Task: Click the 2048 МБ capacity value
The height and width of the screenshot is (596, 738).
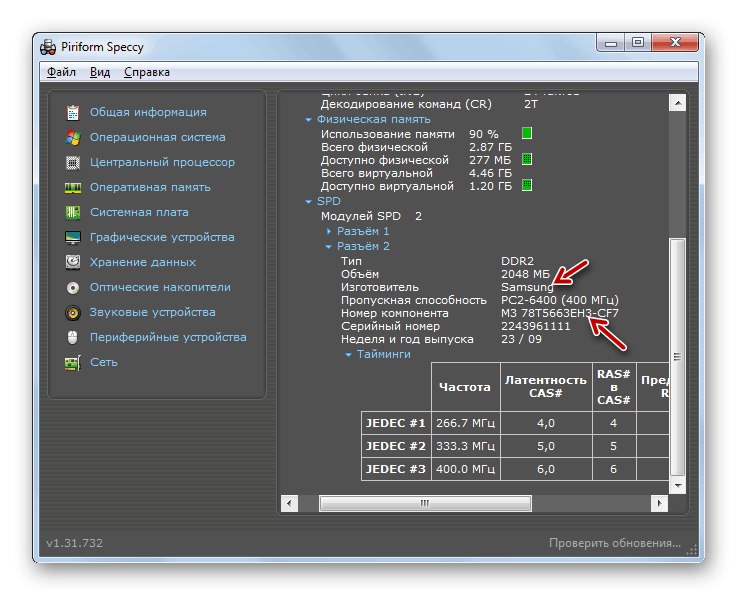Action: (x=525, y=274)
